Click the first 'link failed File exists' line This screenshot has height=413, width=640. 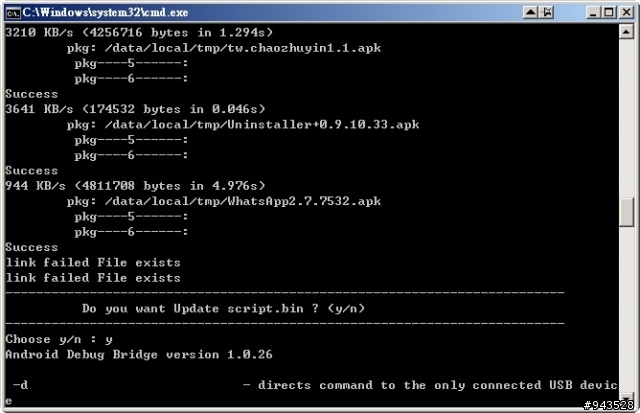[93, 262]
